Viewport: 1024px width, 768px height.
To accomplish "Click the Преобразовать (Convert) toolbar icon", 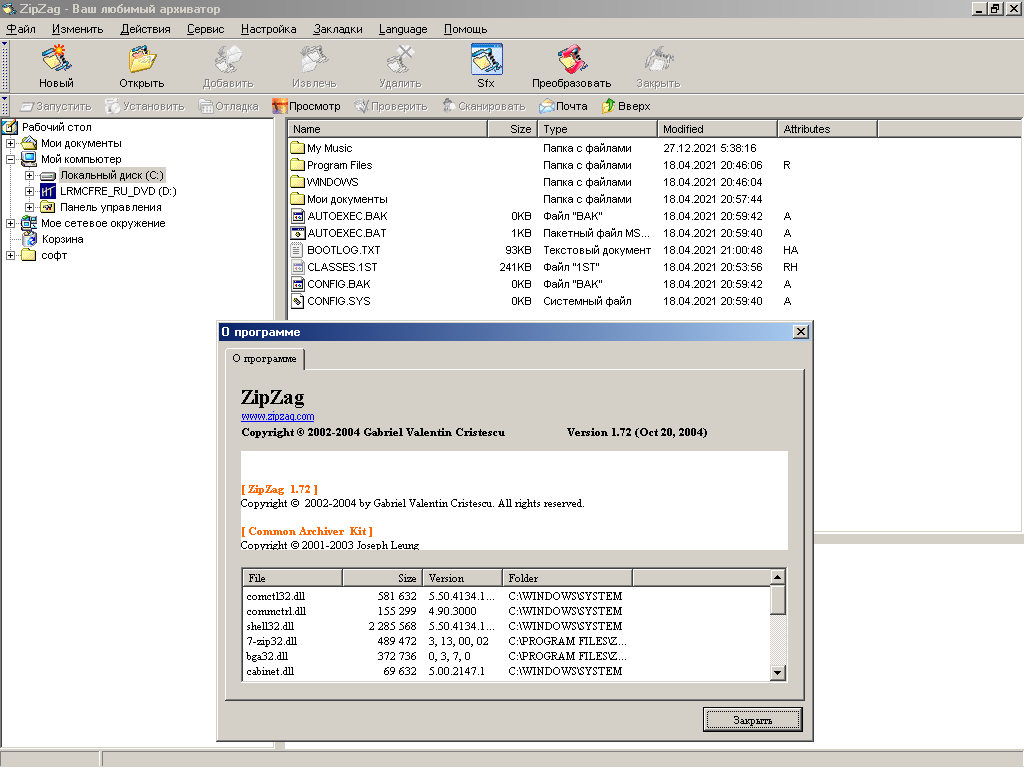I will tap(571, 59).
